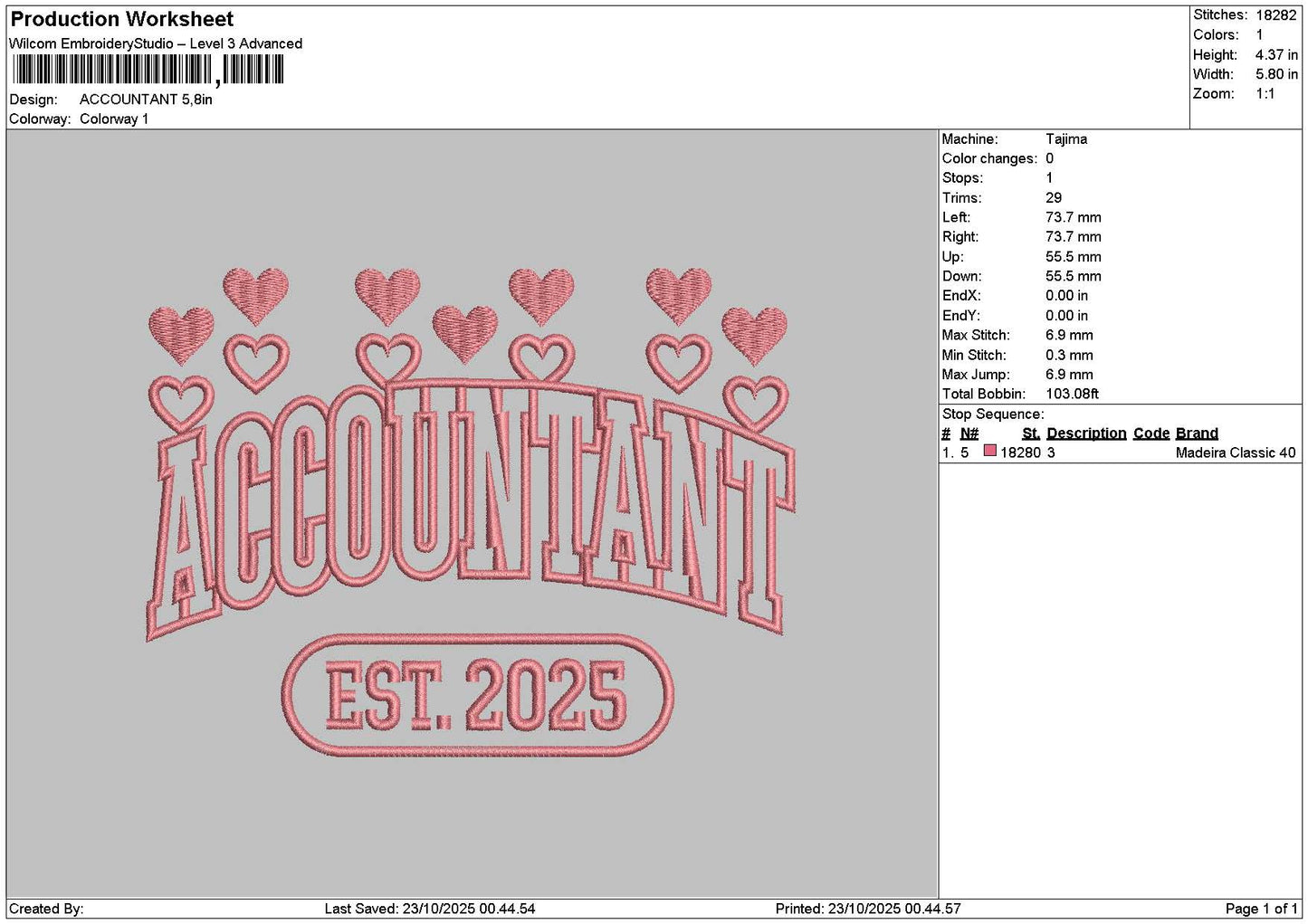Click 'Page 1 of 1' footer text
1308x924 pixels.
click(x=1261, y=909)
